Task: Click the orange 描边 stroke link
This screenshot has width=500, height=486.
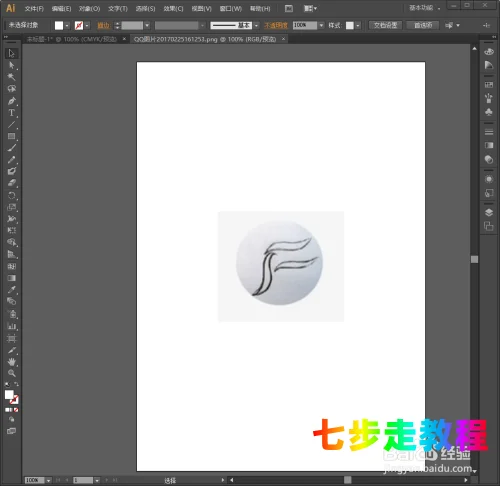Action: pyautogui.click(x=103, y=25)
